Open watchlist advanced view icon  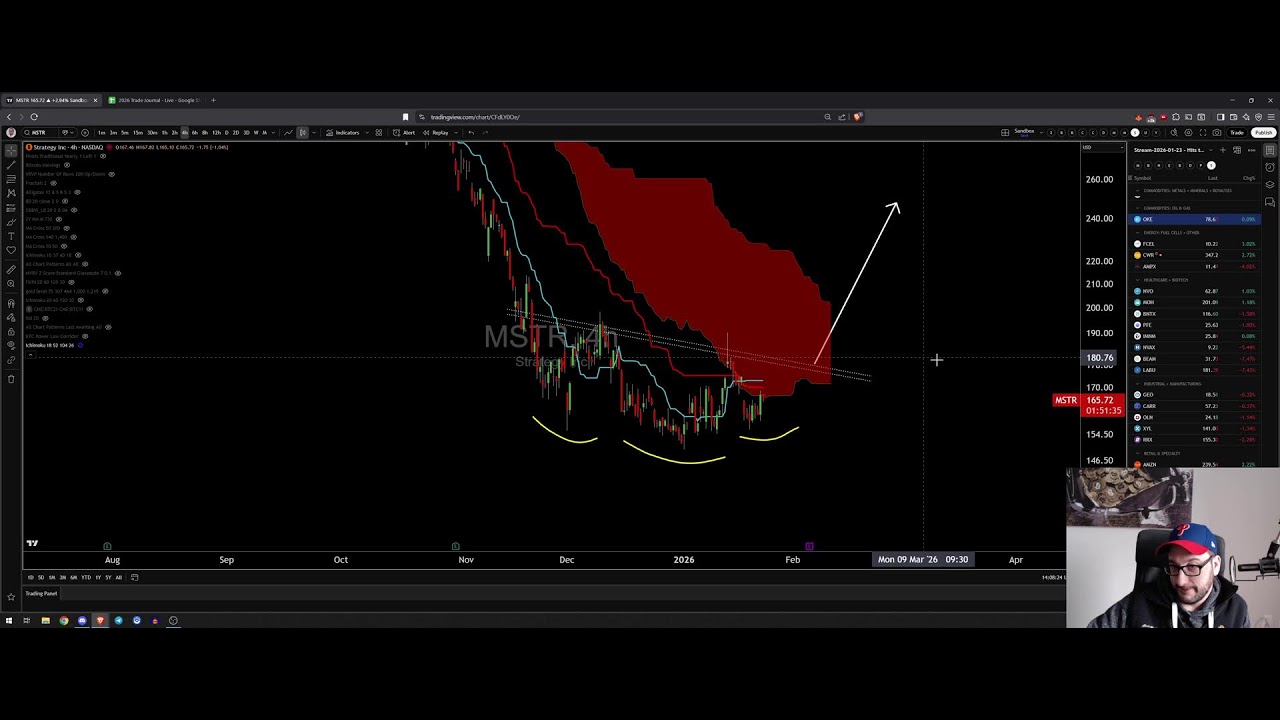coord(1237,150)
